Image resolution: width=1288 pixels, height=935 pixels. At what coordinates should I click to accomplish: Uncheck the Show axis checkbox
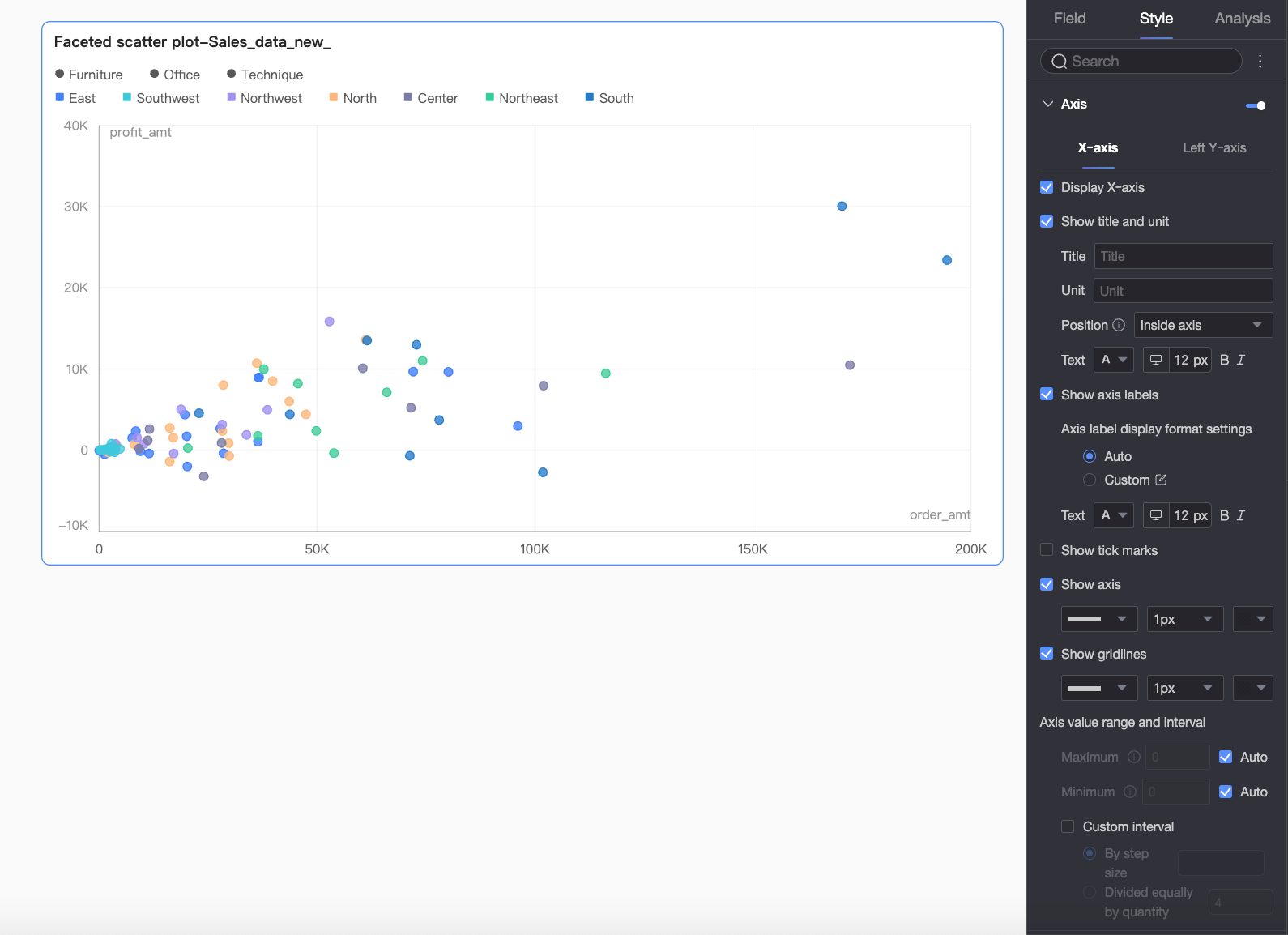1047,584
